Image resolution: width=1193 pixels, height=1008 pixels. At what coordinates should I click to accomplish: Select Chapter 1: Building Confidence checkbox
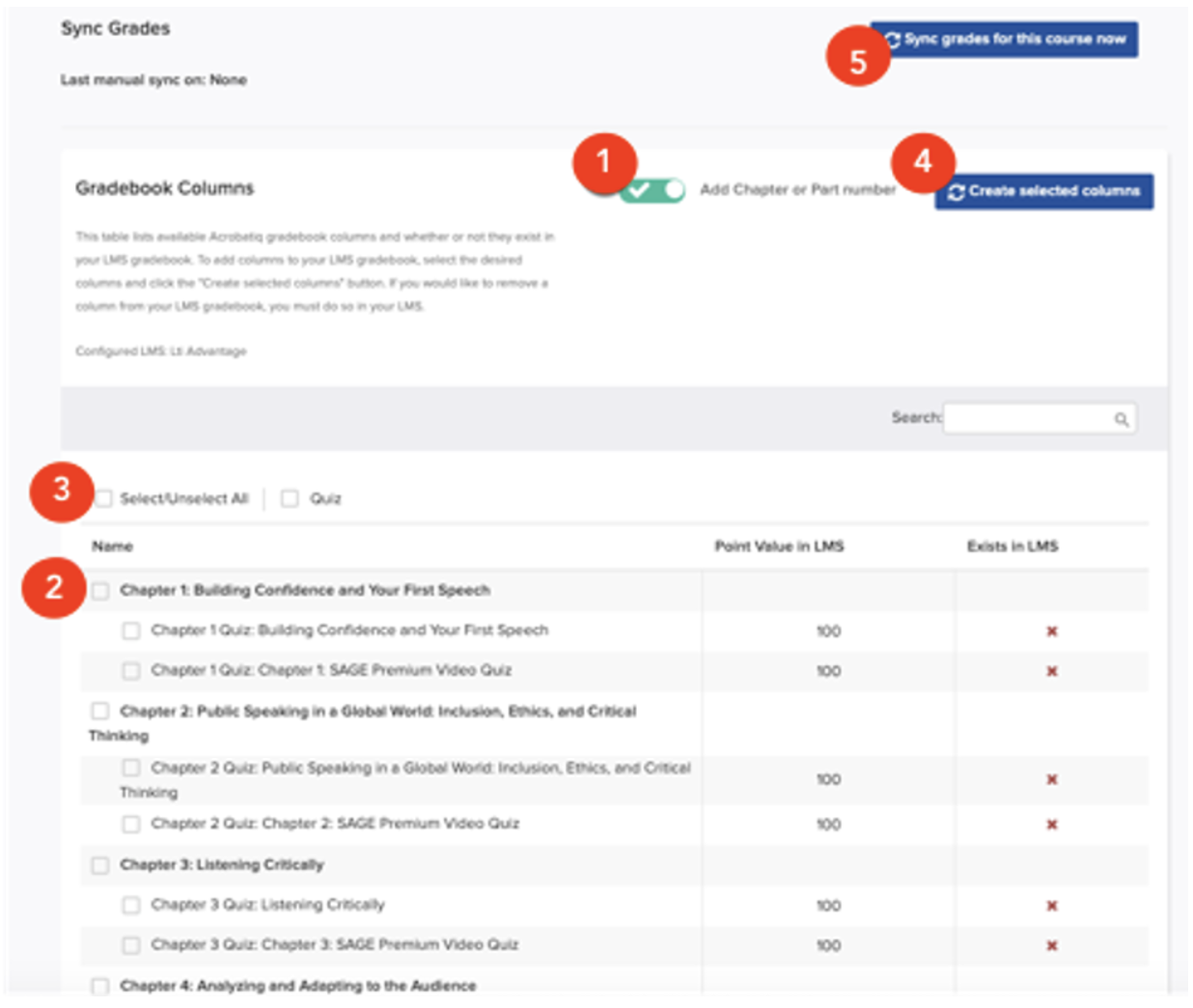(100, 591)
